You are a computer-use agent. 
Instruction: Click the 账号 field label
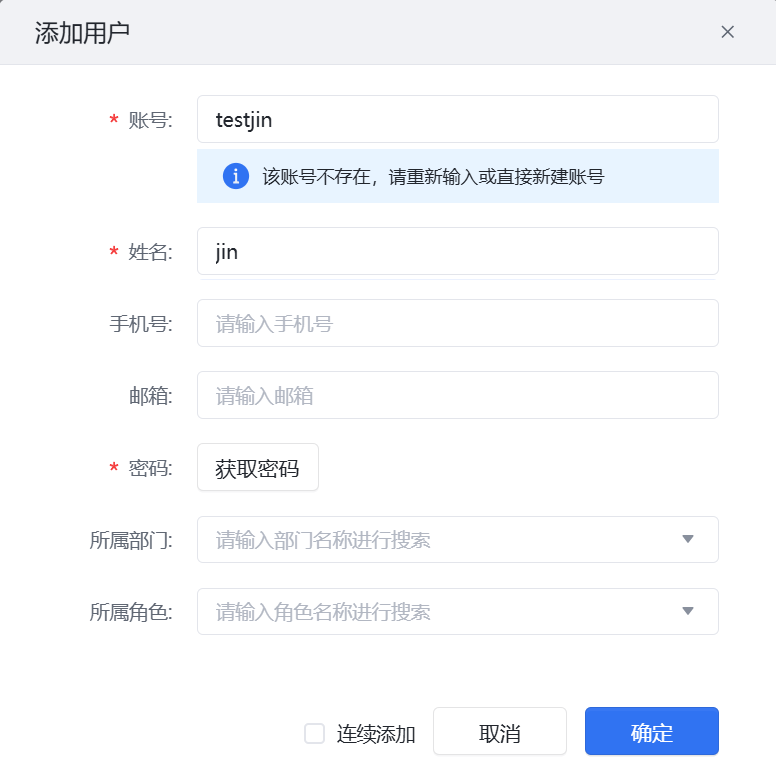click(150, 120)
